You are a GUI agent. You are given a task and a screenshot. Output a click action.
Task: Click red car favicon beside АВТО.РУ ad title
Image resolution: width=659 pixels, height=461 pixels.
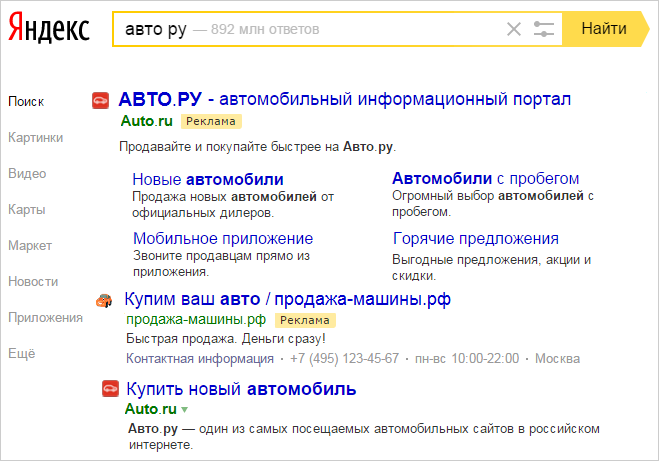tap(100, 101)
